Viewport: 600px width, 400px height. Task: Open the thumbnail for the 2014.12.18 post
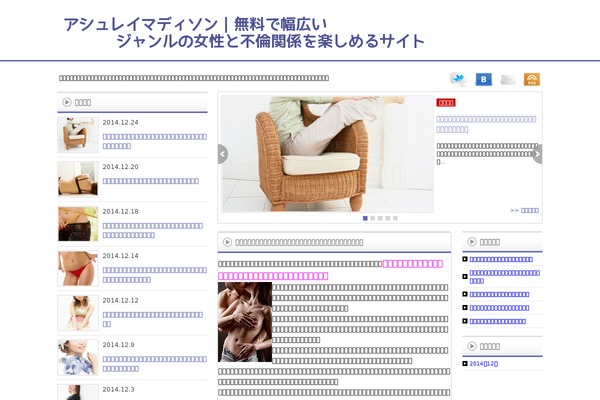[x=78, y=224]
